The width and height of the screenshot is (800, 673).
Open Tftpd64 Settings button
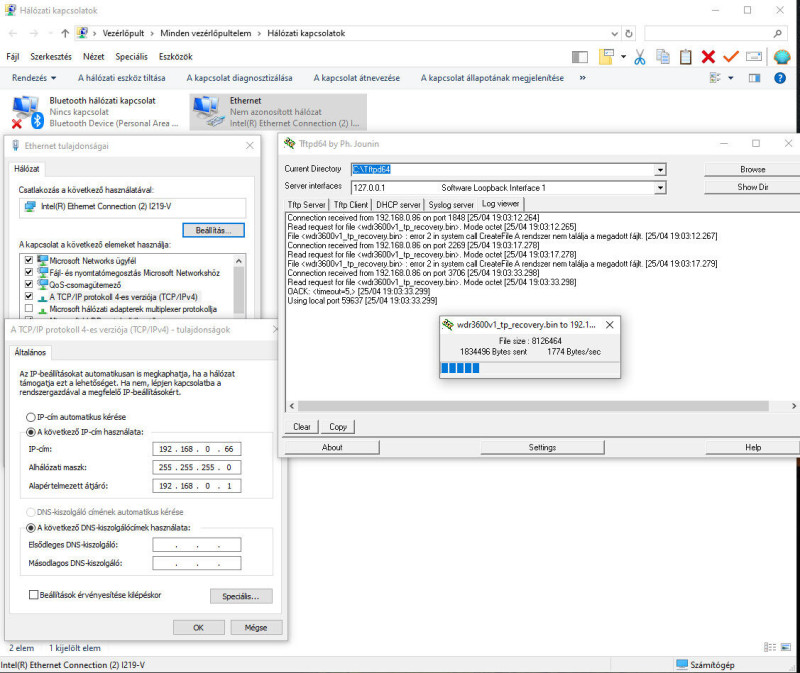coord(542,447)
